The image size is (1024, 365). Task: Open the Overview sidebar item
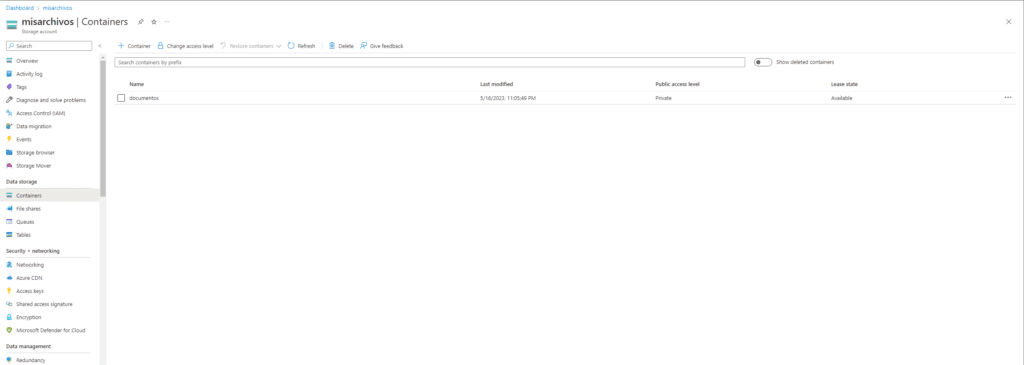point(27,61)
